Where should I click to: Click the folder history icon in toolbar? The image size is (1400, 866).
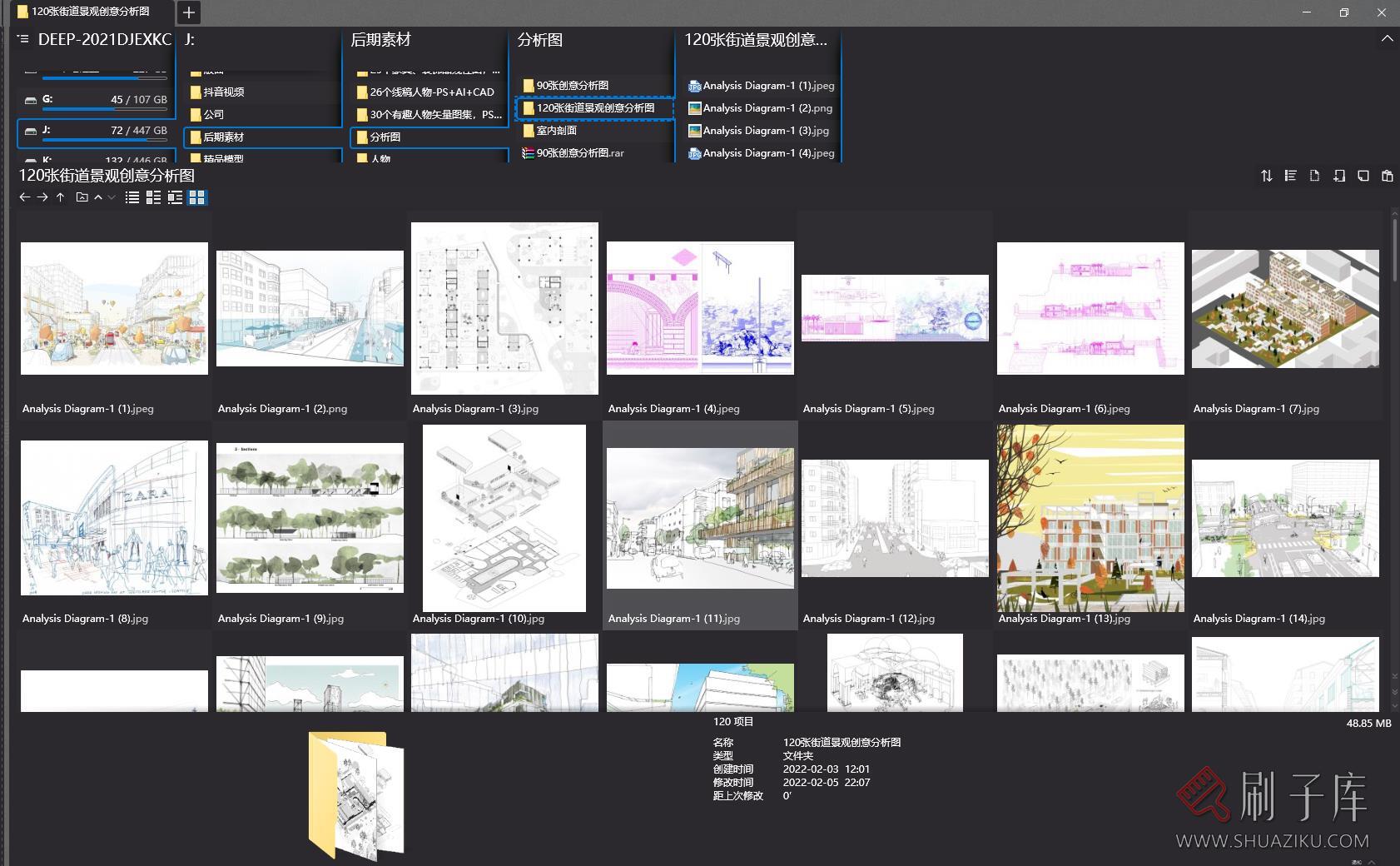click(x=82, y=197)
